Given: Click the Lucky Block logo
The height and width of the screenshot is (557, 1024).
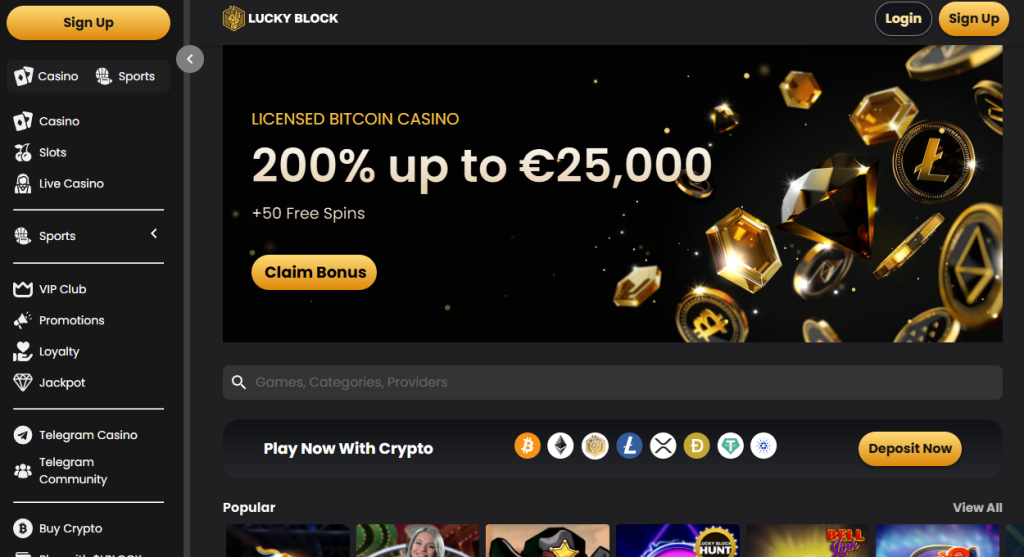Looking at the screenshot, I should [x=280, y=18].
